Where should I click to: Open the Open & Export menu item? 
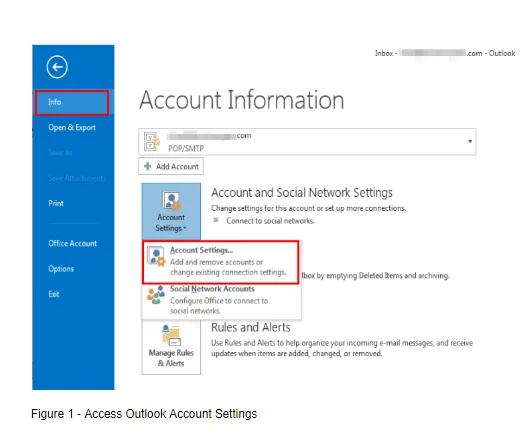pyautogui.click(x=72, y=128)
